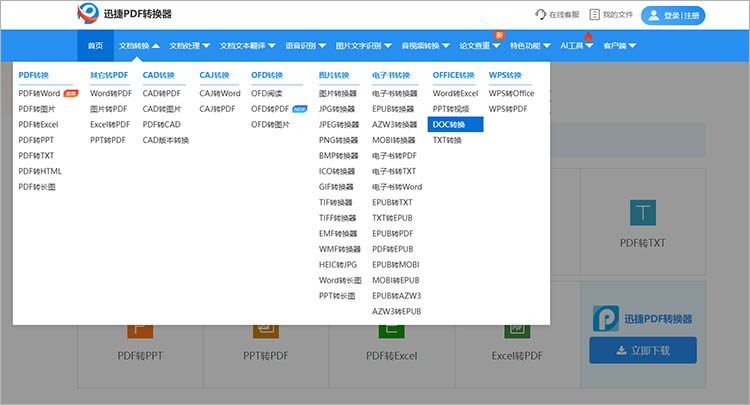The width and height of the screenshot is (750, 405).
Task: Select CAD版本转换 menu item
Action: pyautogui.click(x=165, y=140)
